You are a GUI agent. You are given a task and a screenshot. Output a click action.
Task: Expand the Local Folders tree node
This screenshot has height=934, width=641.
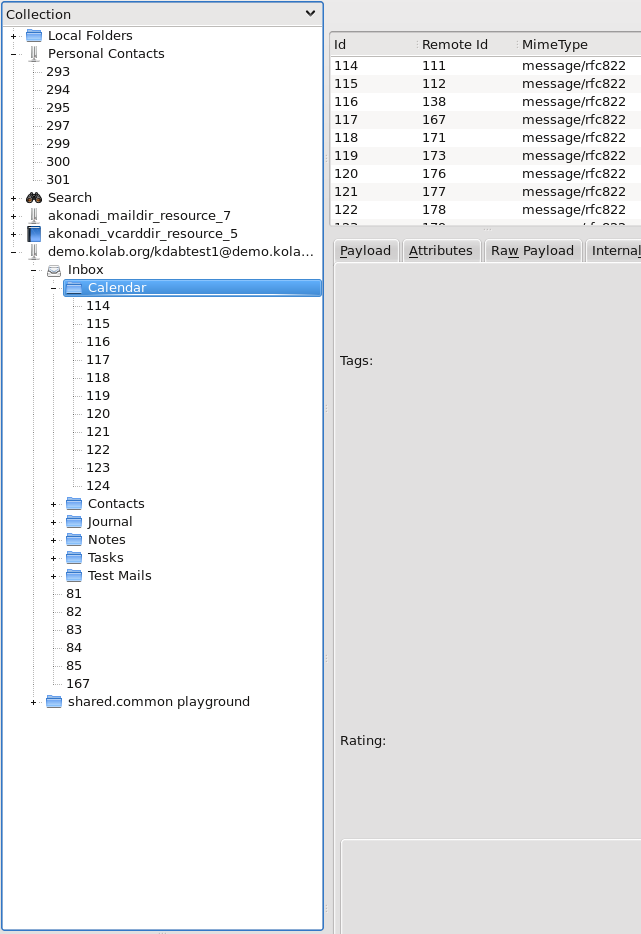pyautogui.click(x=13, y=36)
